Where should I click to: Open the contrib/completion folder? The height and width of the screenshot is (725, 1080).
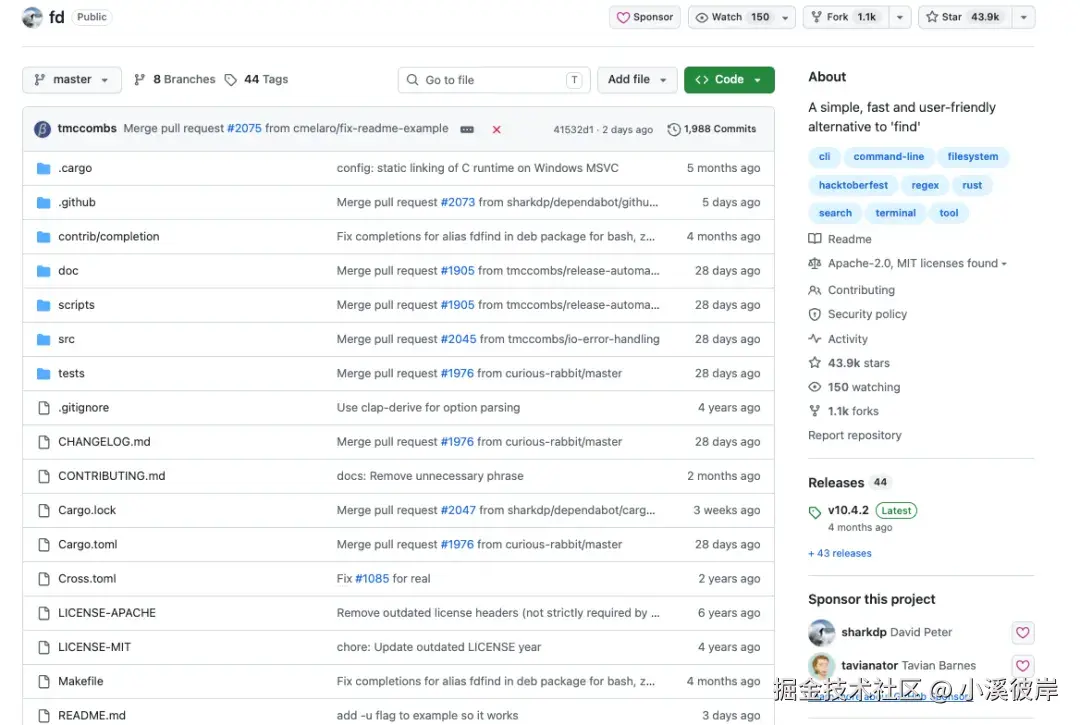108,236
